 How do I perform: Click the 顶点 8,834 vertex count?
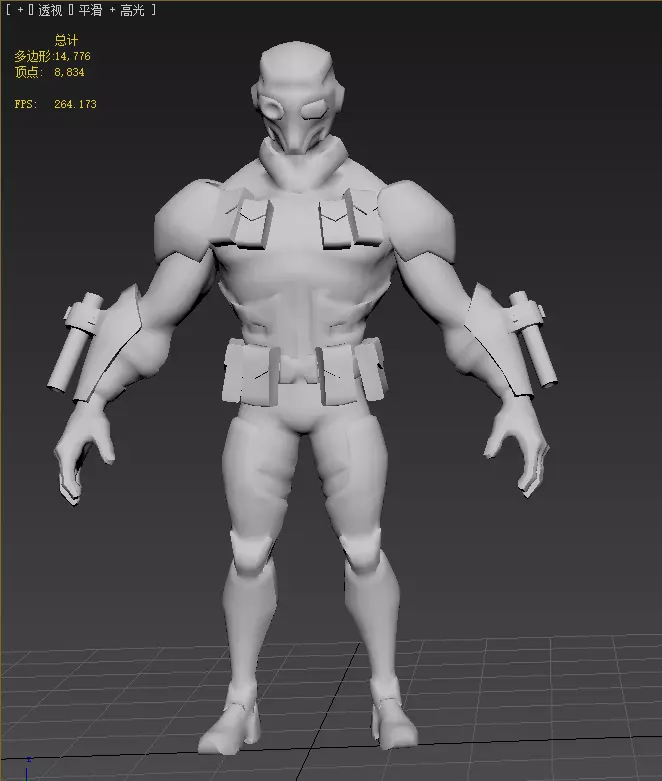[x=49, y=72]
